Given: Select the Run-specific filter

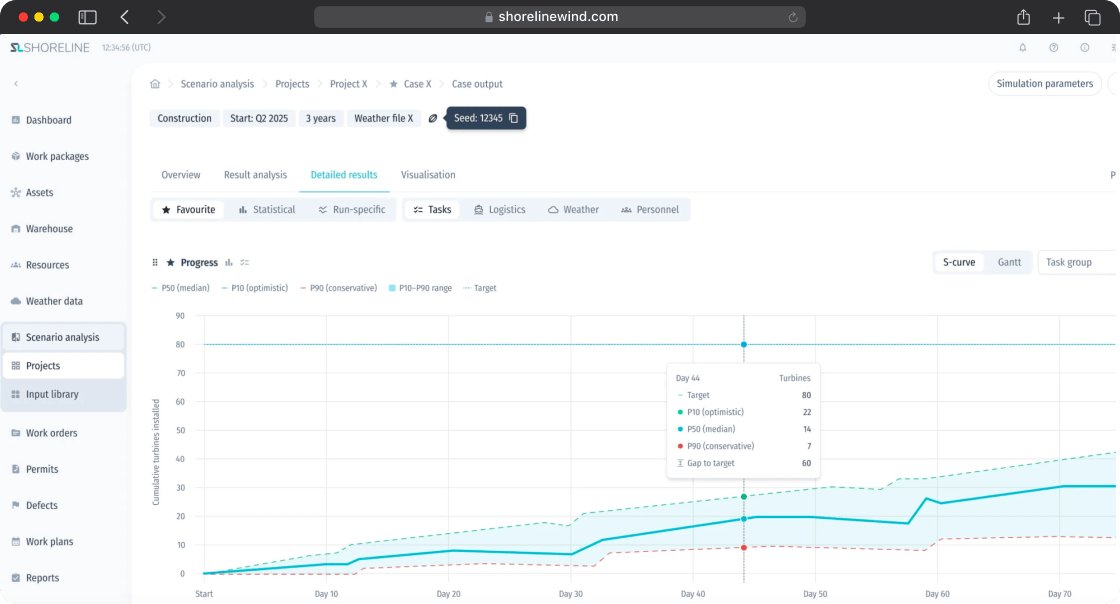Looking at the screenshot, I should tap(352, 210).
